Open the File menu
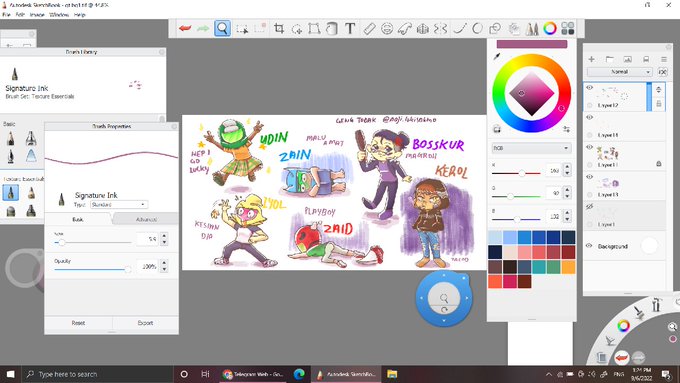680x383 pixels. click(x=6, y=15)
